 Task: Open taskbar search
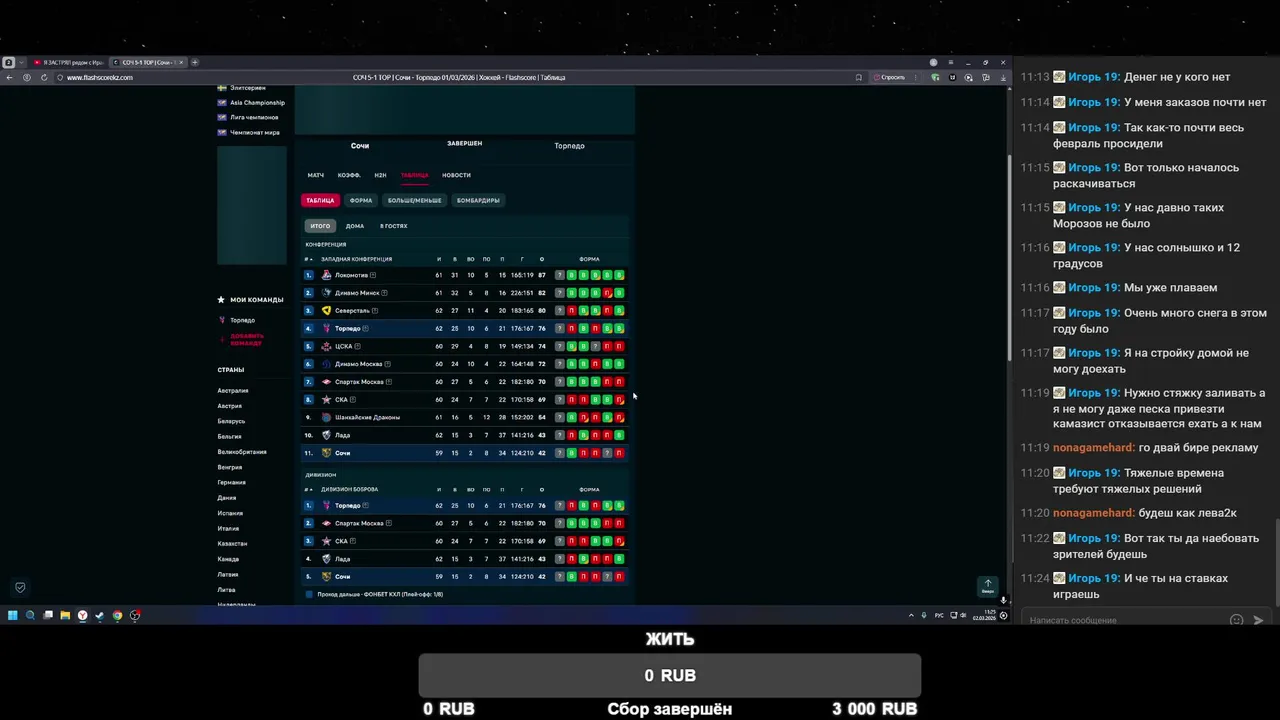pyautogui.click(x=30, y=615)
